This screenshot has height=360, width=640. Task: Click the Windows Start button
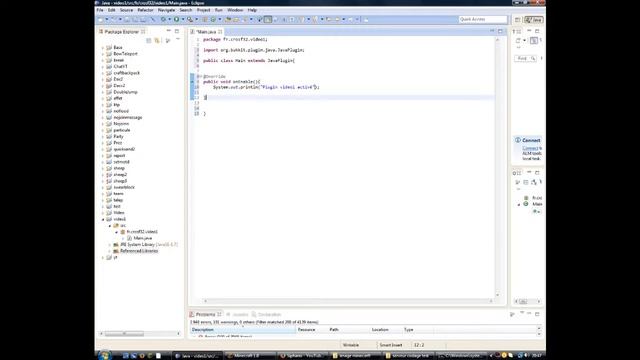click(x=104, y=355)
